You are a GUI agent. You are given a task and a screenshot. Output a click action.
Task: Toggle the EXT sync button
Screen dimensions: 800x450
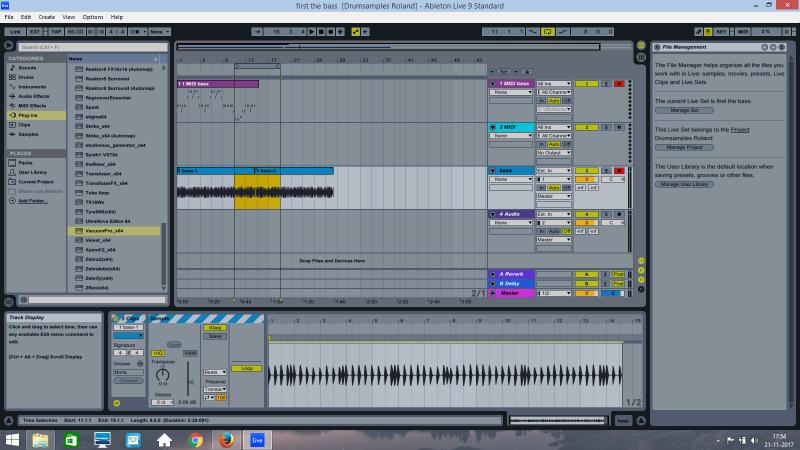coord(34,32)
